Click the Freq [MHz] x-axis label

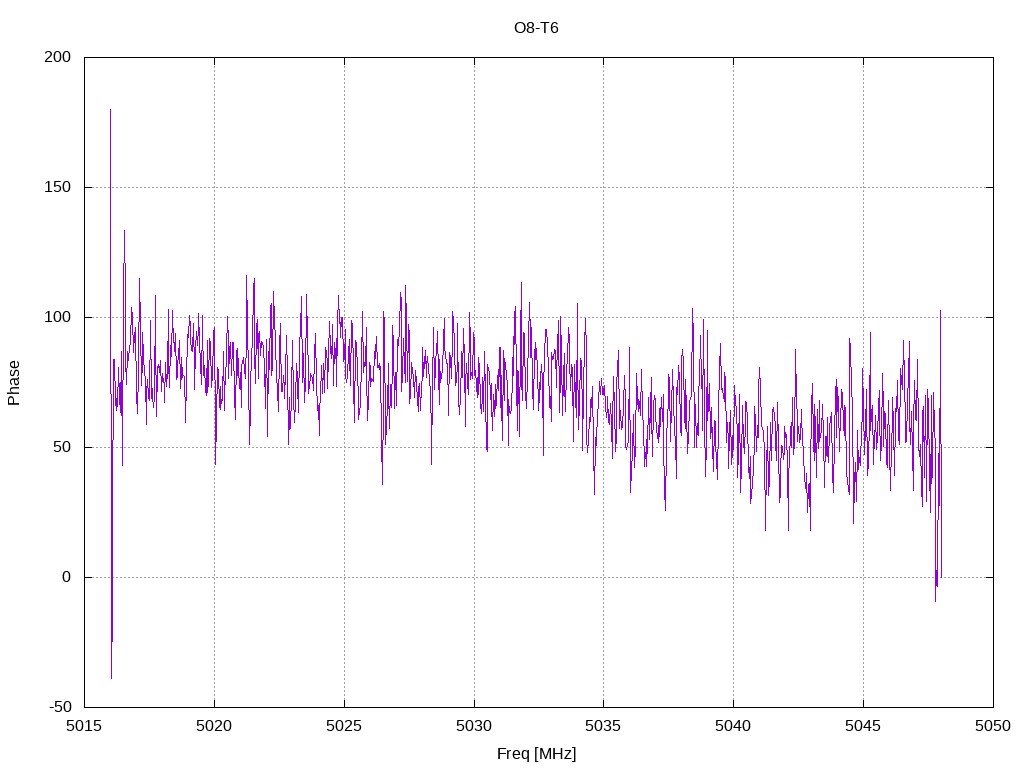pos(536,754)
